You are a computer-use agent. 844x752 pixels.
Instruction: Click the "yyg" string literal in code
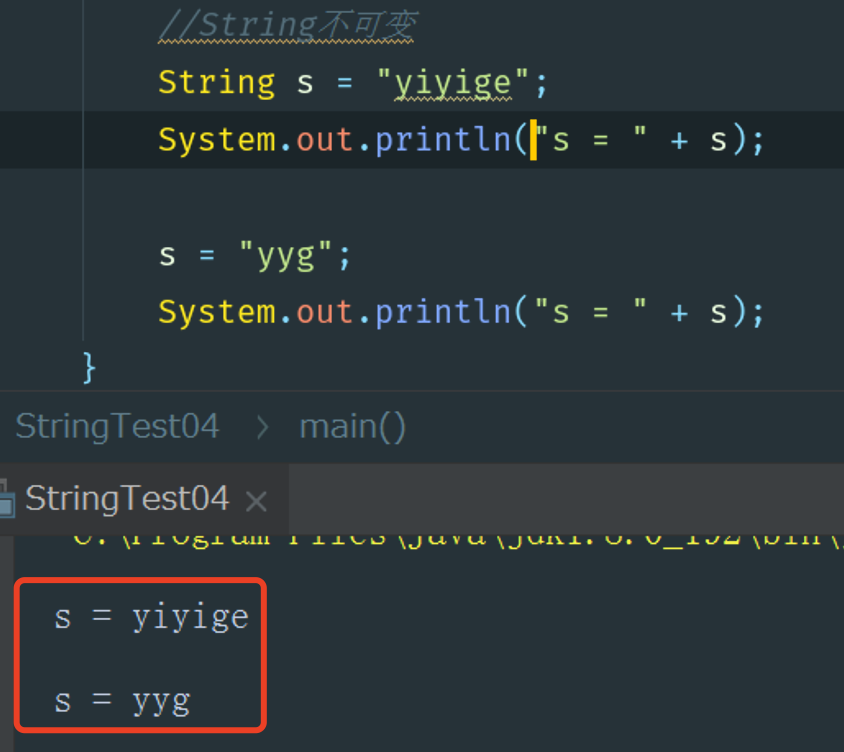[285, 255]
